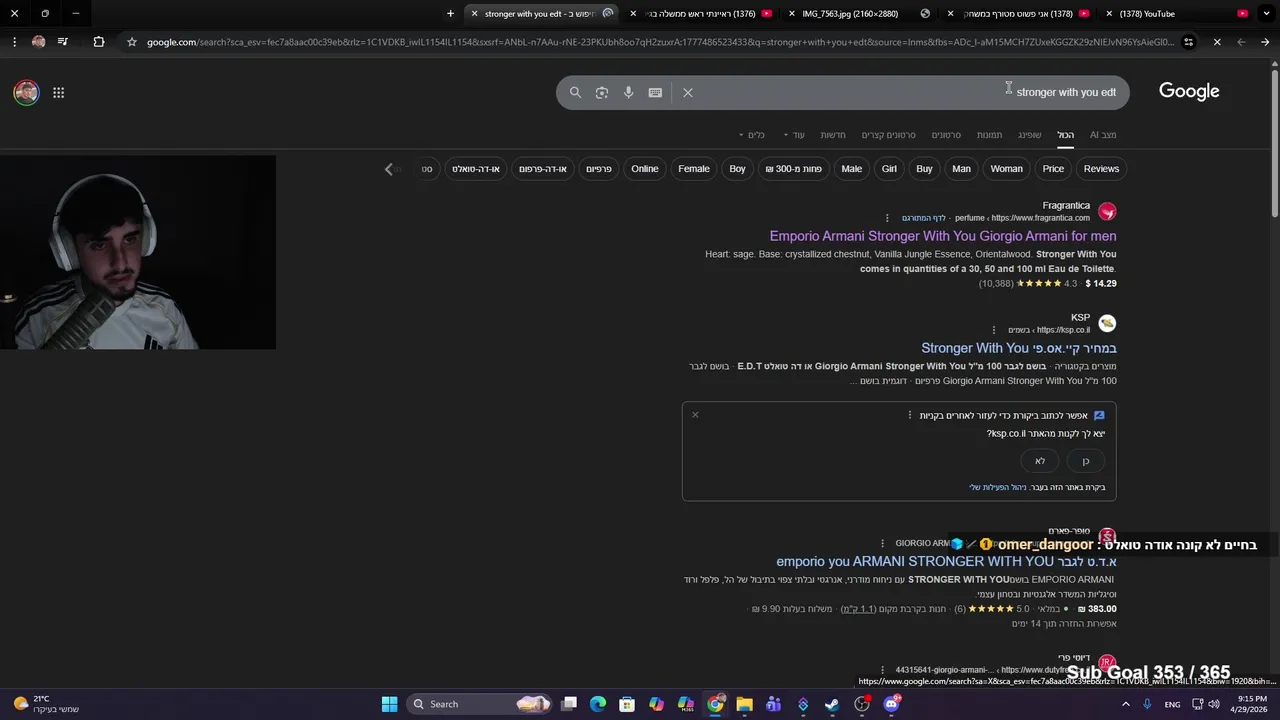
Task: Expand the 'כלים' tools dropdown
Action: pyautogui.click(x=751, y=135)
